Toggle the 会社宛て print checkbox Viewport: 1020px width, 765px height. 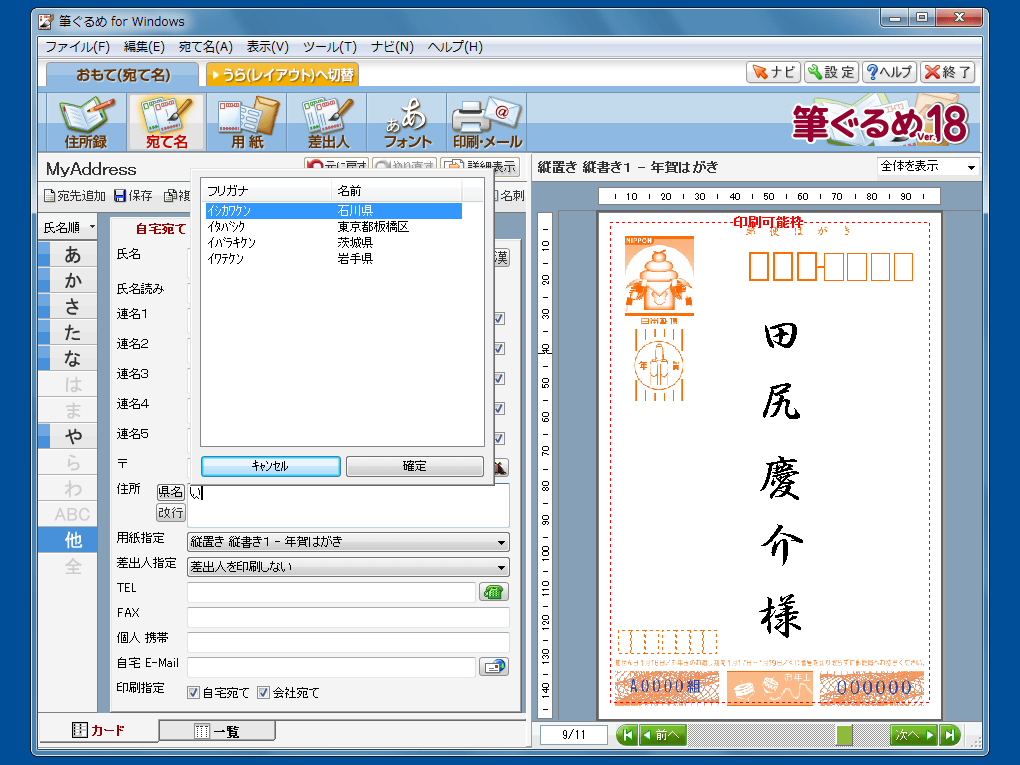pyautogui.click(x=263, y=693)
